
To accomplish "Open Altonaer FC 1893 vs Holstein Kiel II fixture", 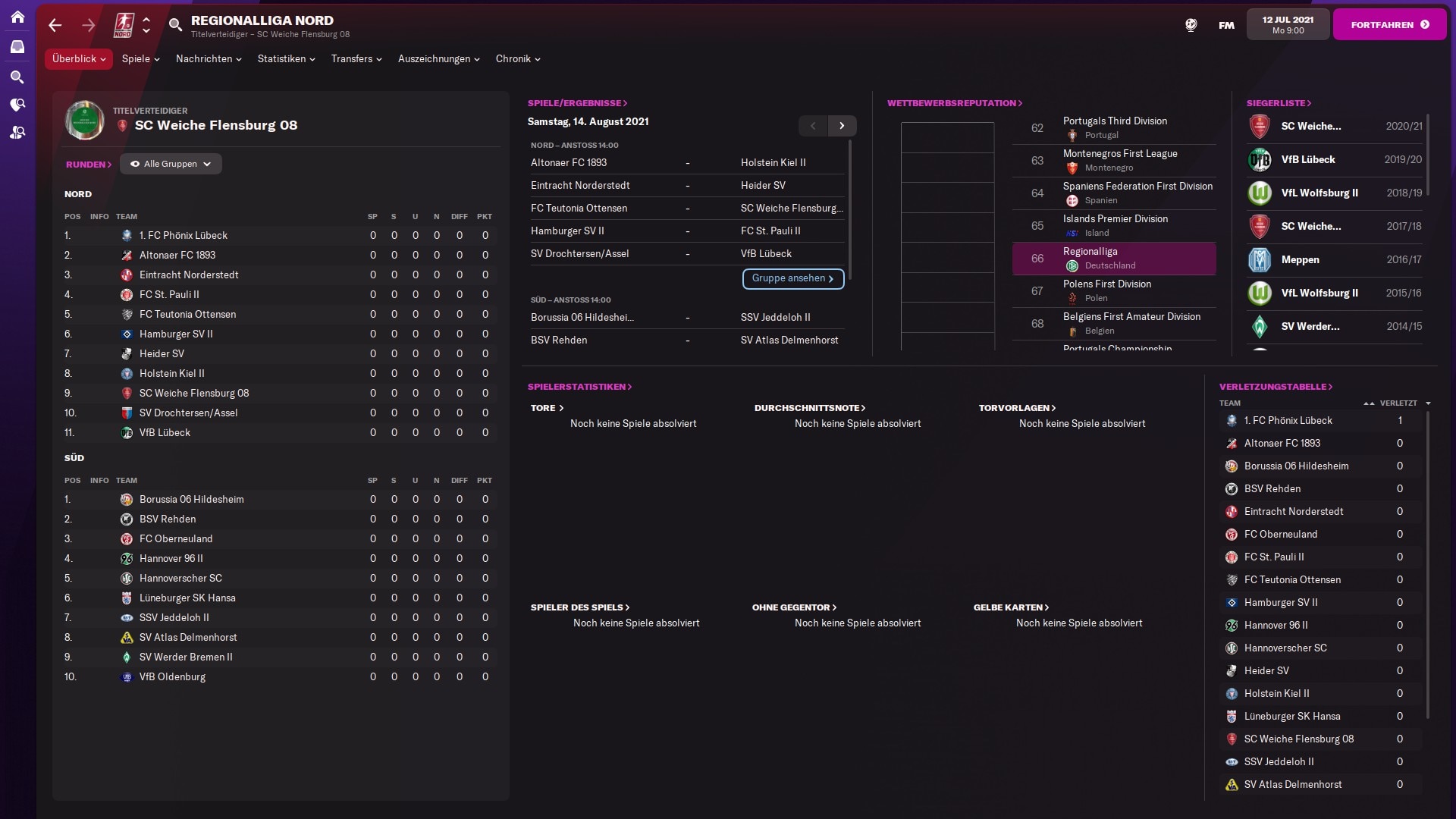I will tap(687, 163).
